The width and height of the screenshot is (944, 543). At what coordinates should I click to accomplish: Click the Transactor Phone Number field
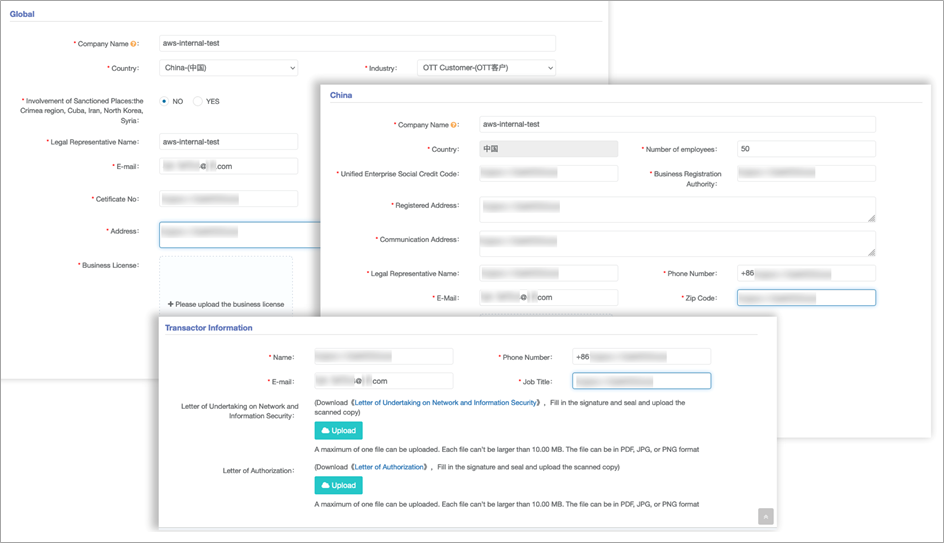[x=642, y=356]
